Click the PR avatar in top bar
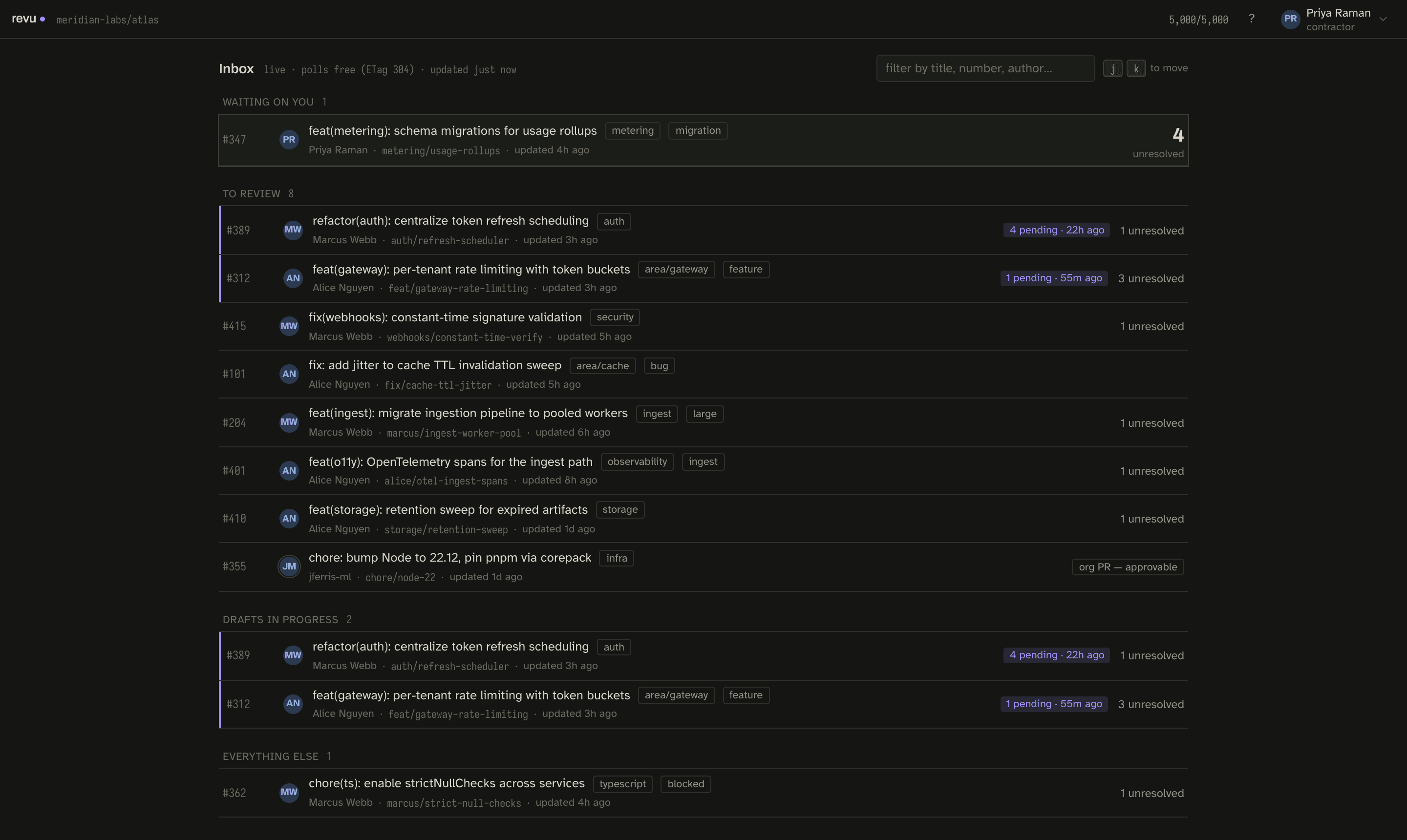Viewport: 1407px width, 840px height. tap(1290, 19)
